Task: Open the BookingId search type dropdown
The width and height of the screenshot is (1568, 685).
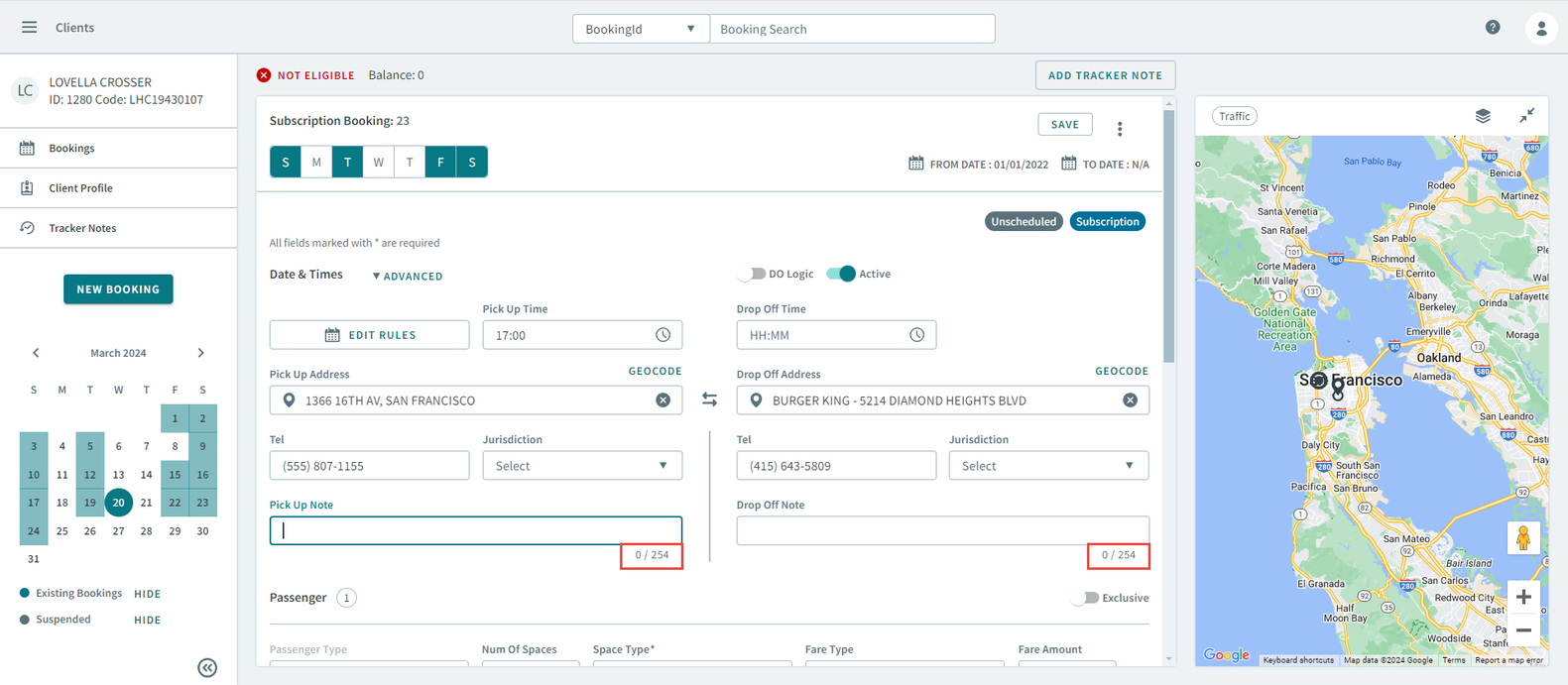Action: point(640,29)
